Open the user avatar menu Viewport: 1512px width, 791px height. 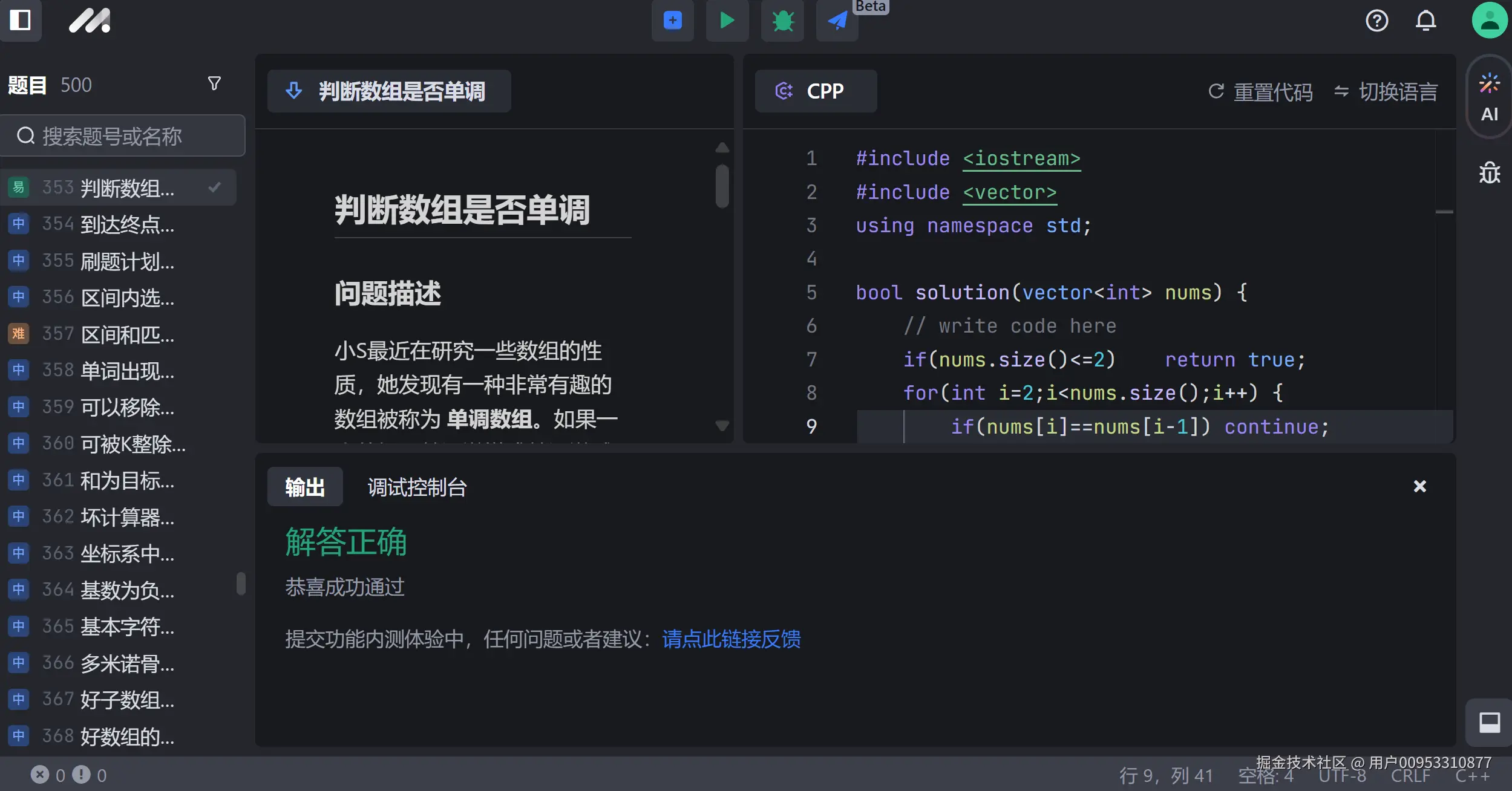tap(1489, 21)
